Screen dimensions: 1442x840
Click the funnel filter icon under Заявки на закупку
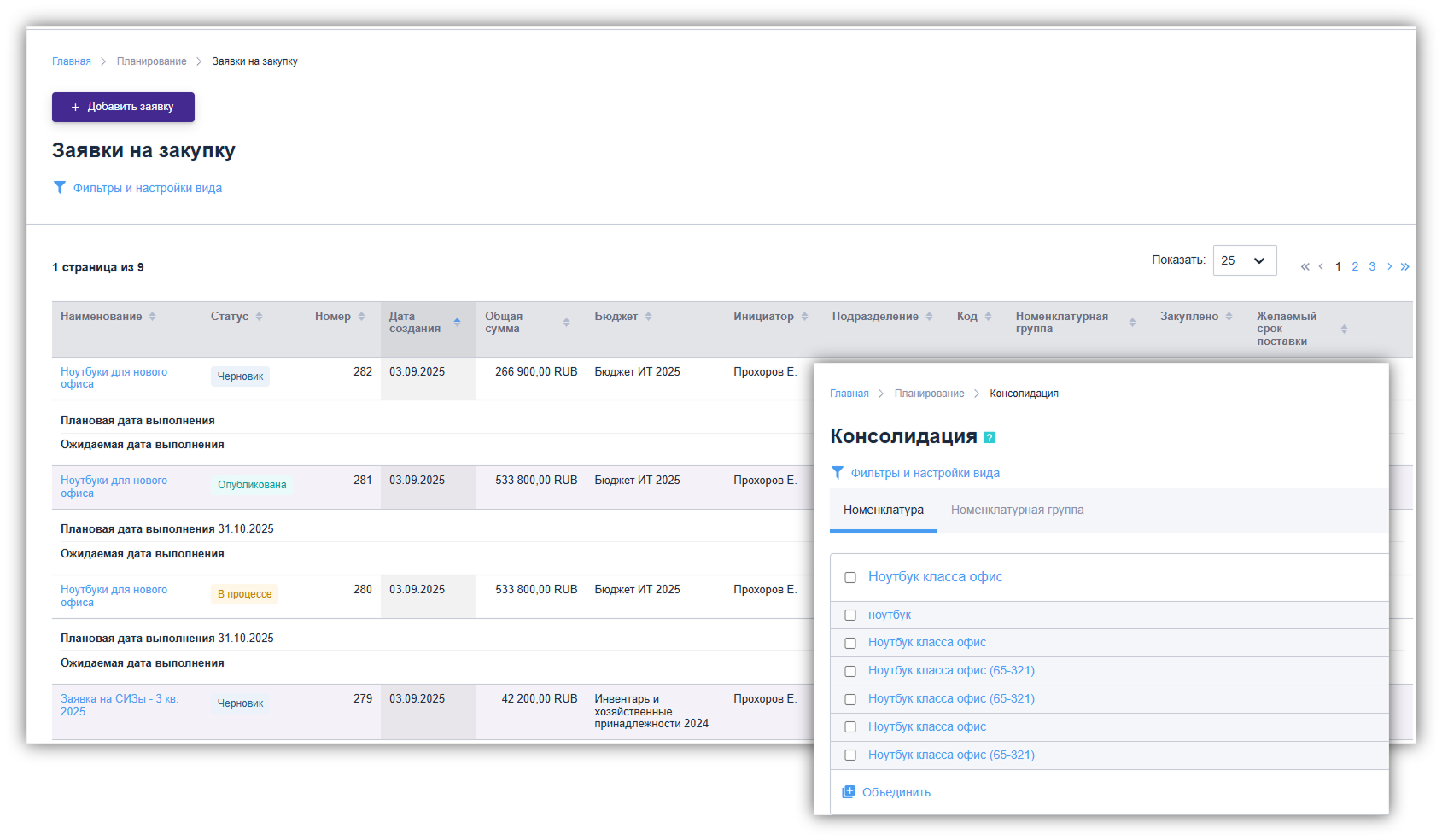coord(60,188)
